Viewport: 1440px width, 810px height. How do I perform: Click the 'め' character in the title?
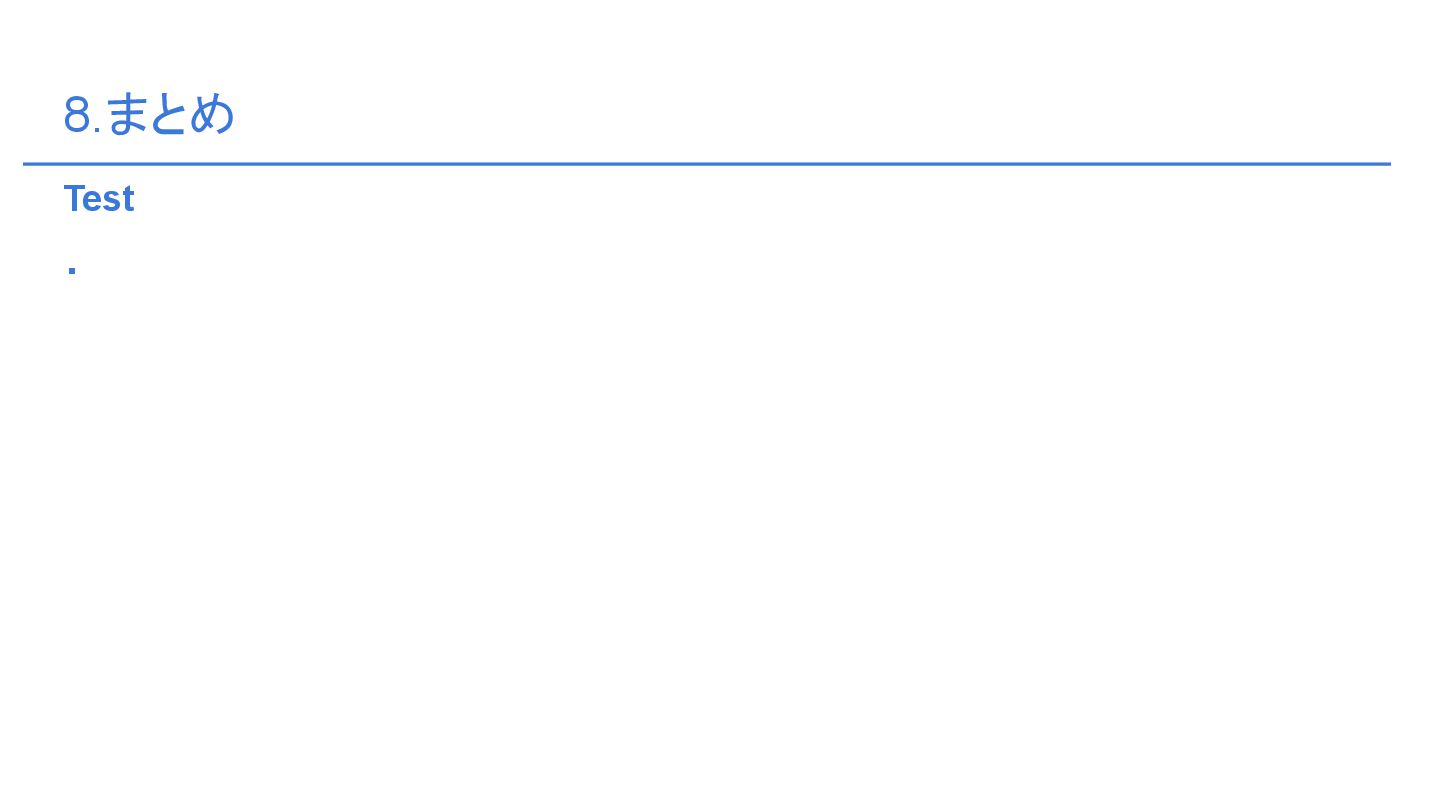tap(211, 114)
